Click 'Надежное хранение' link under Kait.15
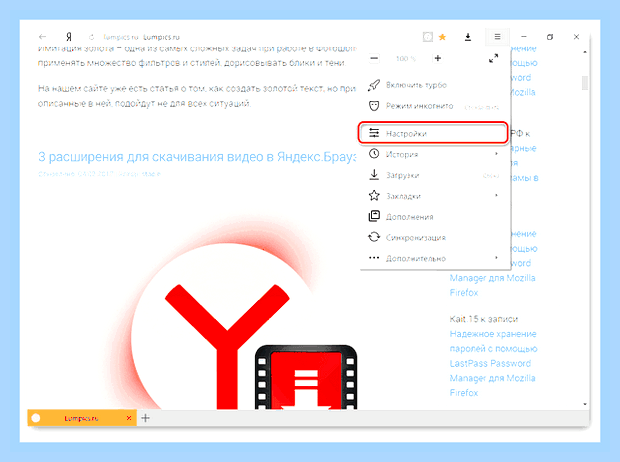The width and height of the screenshot is (620, 462). point(493,334)
